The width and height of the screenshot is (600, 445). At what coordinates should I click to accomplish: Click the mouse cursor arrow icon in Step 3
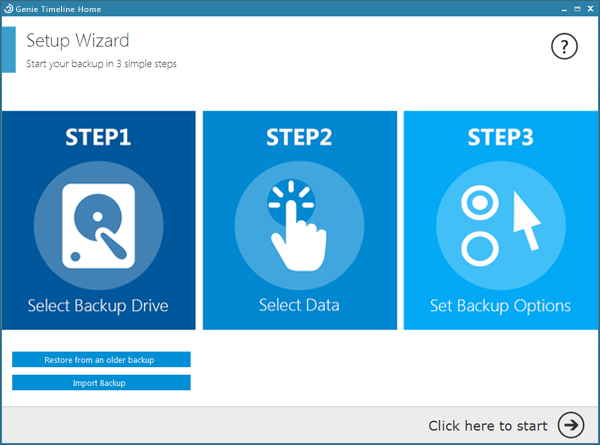pyautogui.click(x=526, y=221)
